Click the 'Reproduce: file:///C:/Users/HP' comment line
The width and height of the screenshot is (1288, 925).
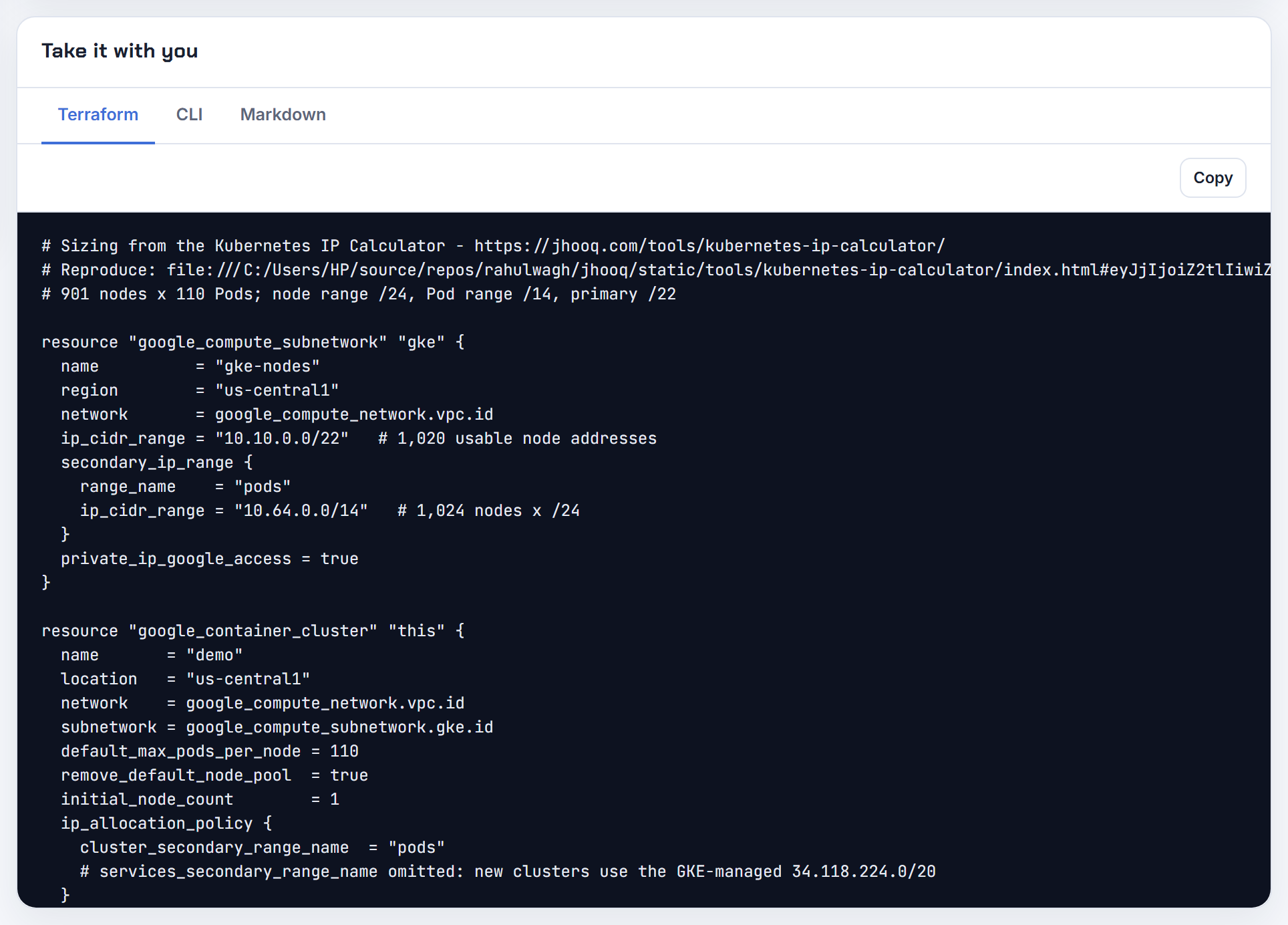tap(656, 270)
